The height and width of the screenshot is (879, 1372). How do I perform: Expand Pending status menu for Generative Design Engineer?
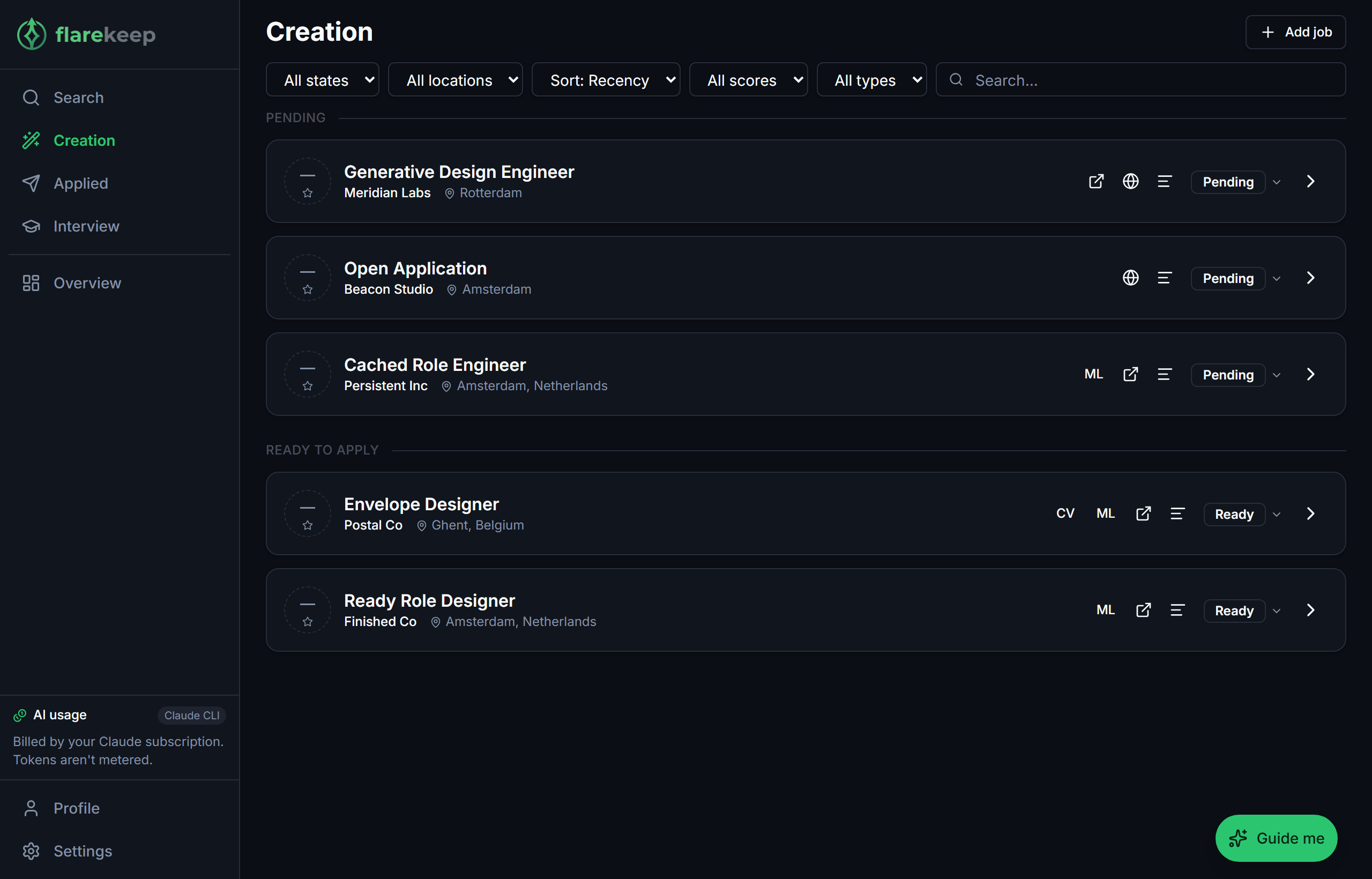click(1276, 182)
